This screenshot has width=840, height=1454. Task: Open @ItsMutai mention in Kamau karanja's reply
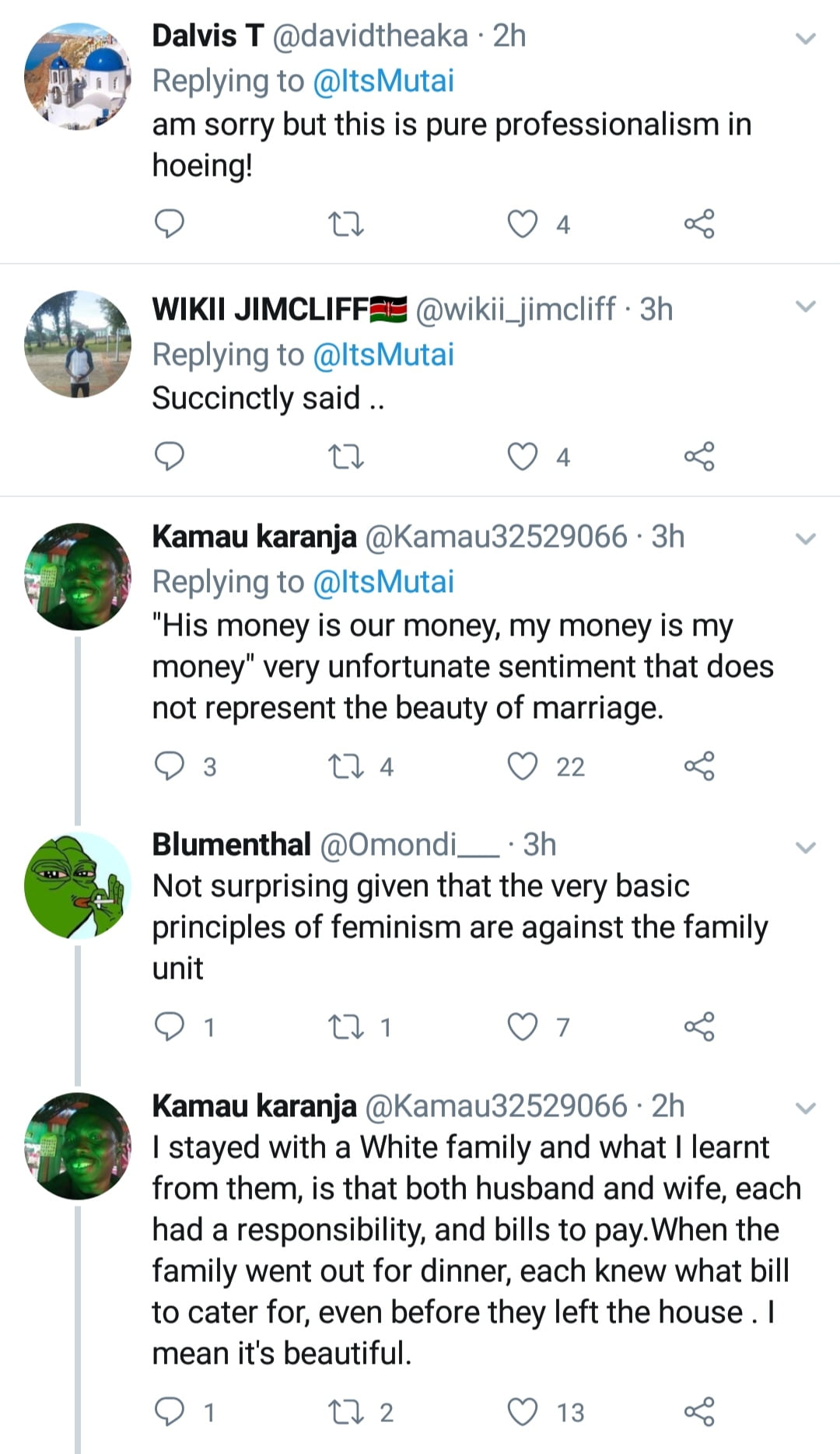[x=383, y=582]
